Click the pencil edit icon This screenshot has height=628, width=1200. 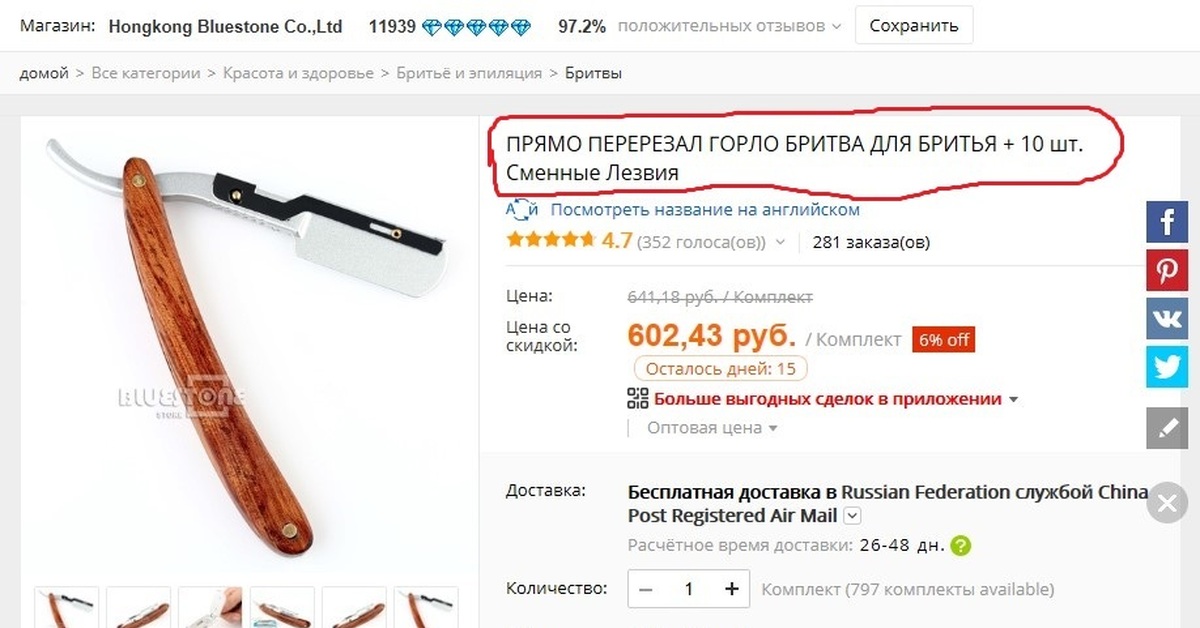pyautogui.click(x=1167, y=427)
